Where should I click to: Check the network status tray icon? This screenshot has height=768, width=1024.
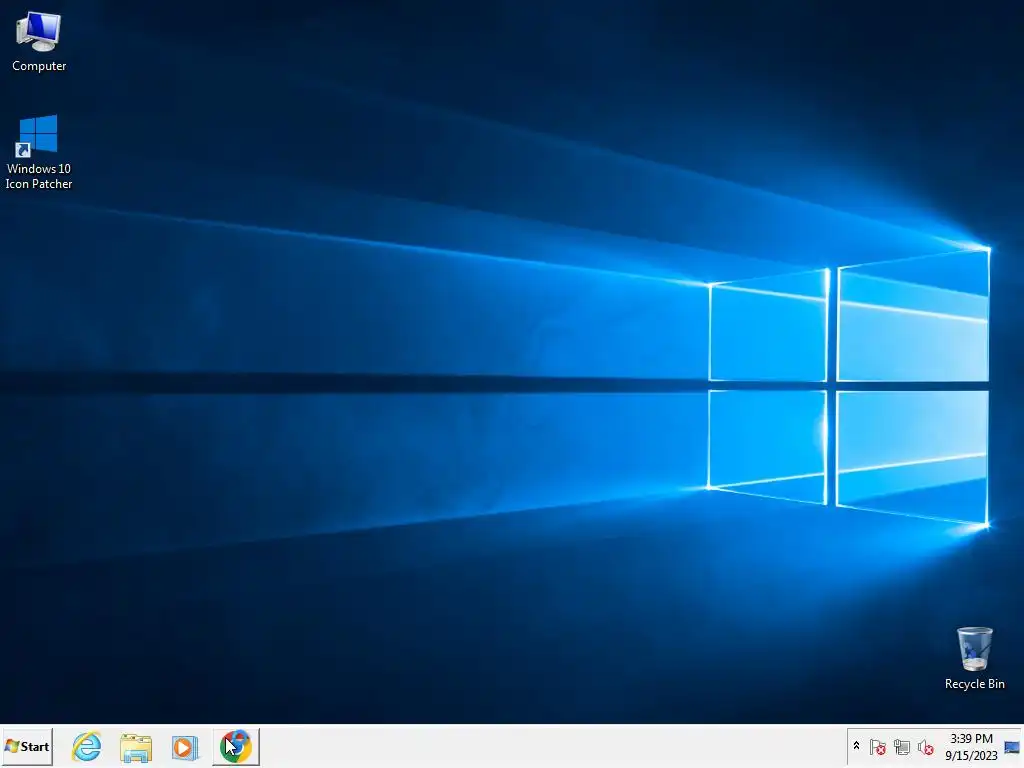click(x=901, y=746)
